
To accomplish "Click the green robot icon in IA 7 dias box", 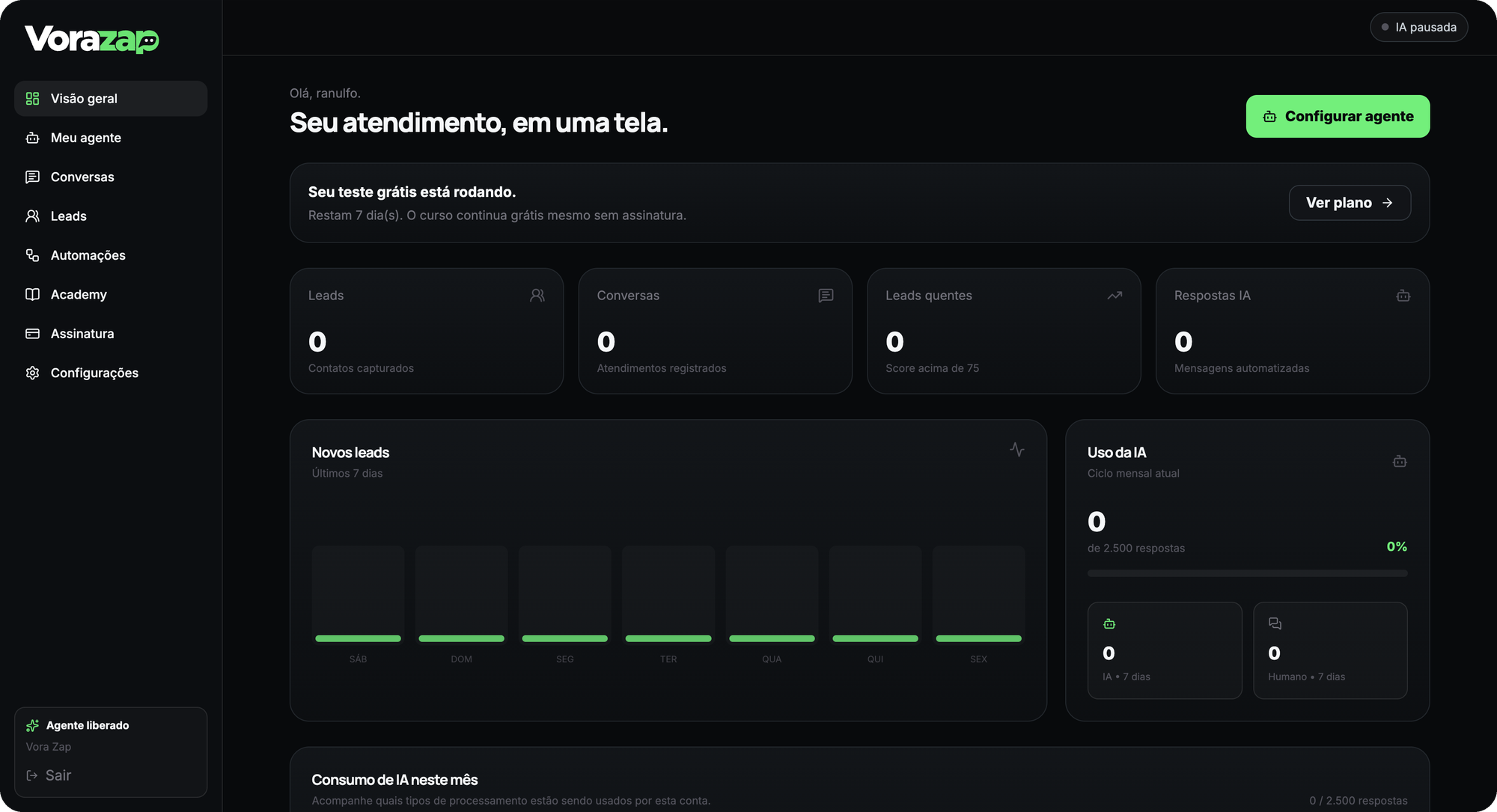I will click(x=1109, y=623).
